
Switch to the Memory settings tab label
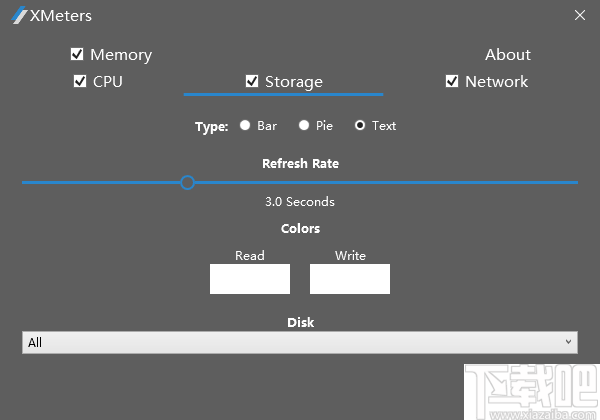click(x=121, y=55)
